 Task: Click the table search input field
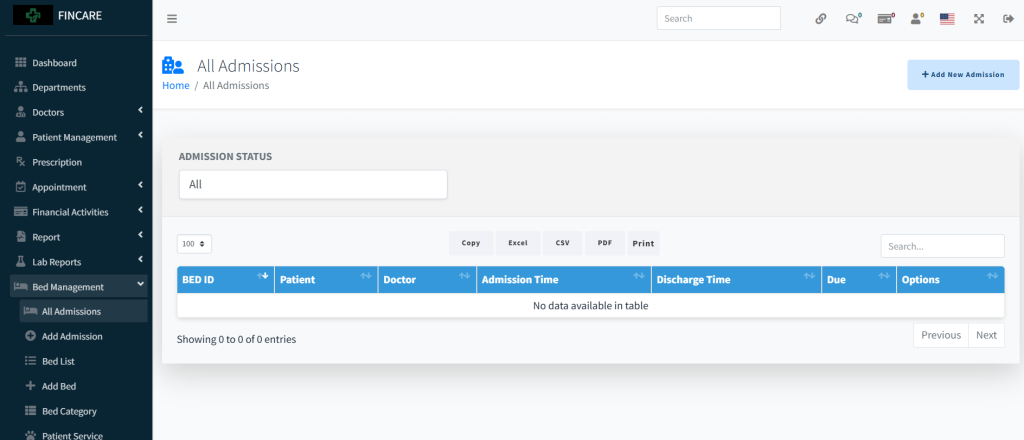click(941, 246)
